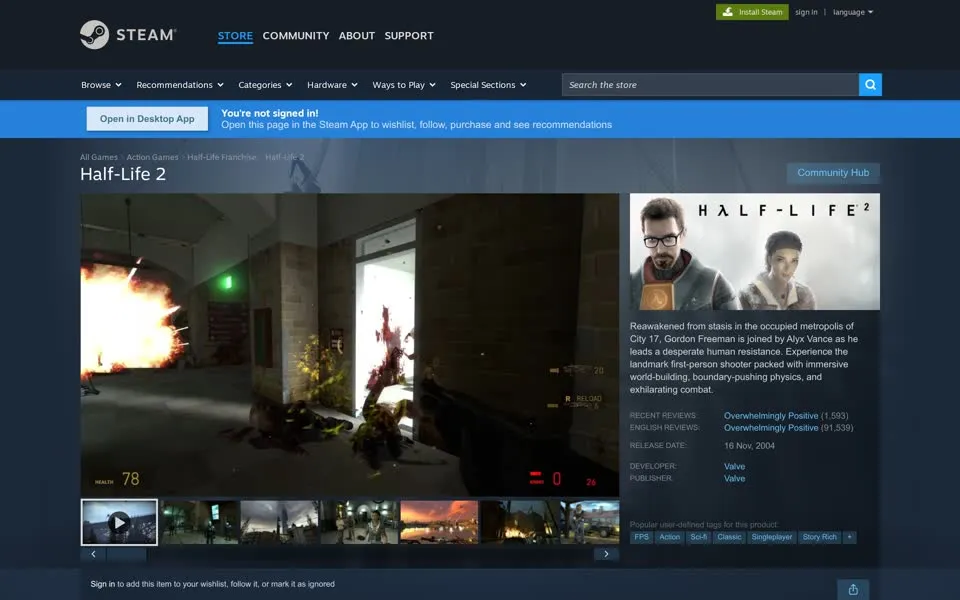The image size is (960, 600).
Task: Click the Half-Life 2 header artwork
Action: pyautogui.click(x=754, y=252)
